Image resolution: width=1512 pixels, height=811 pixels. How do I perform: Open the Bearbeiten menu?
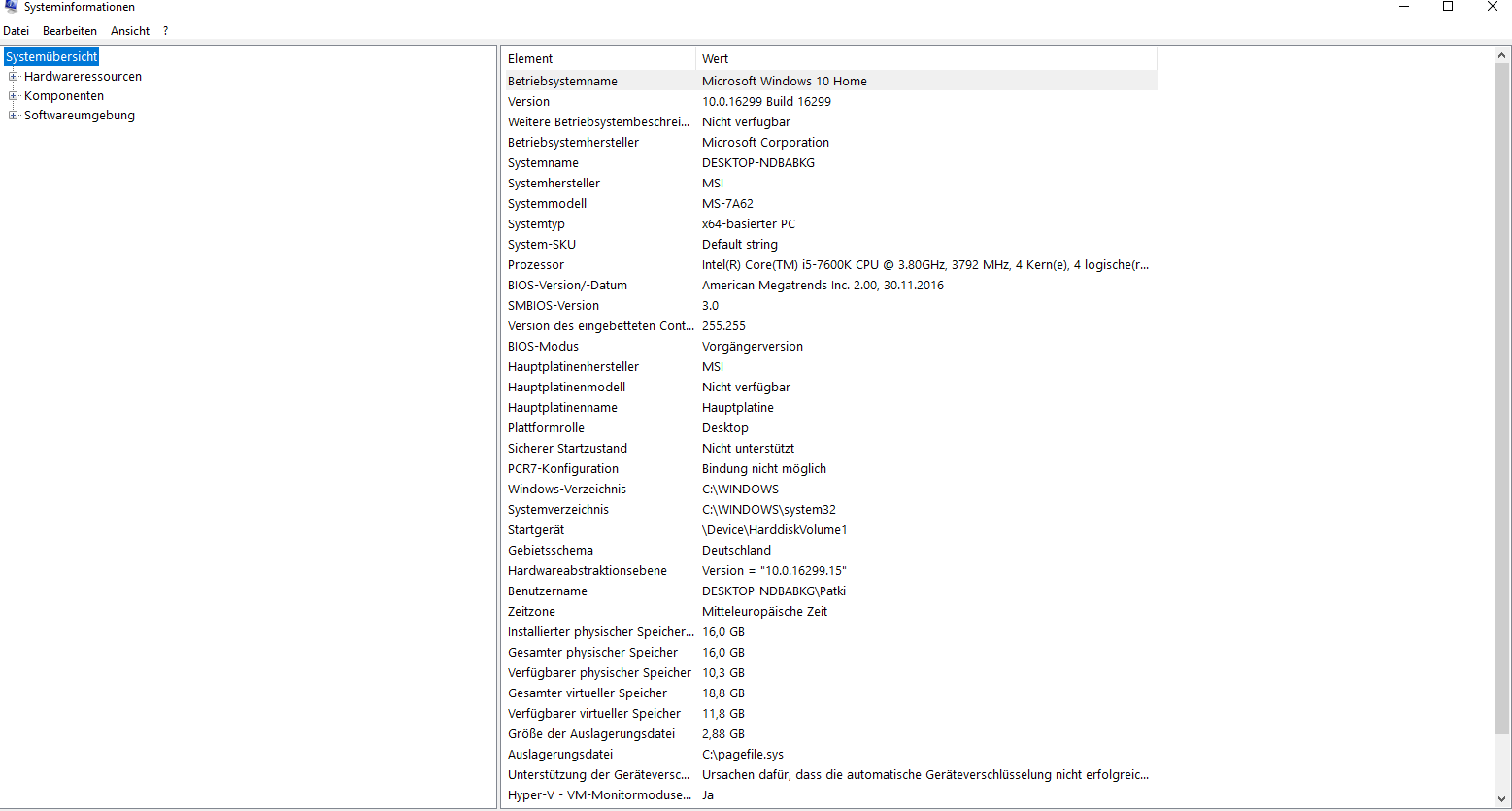(x=70, y=31)
